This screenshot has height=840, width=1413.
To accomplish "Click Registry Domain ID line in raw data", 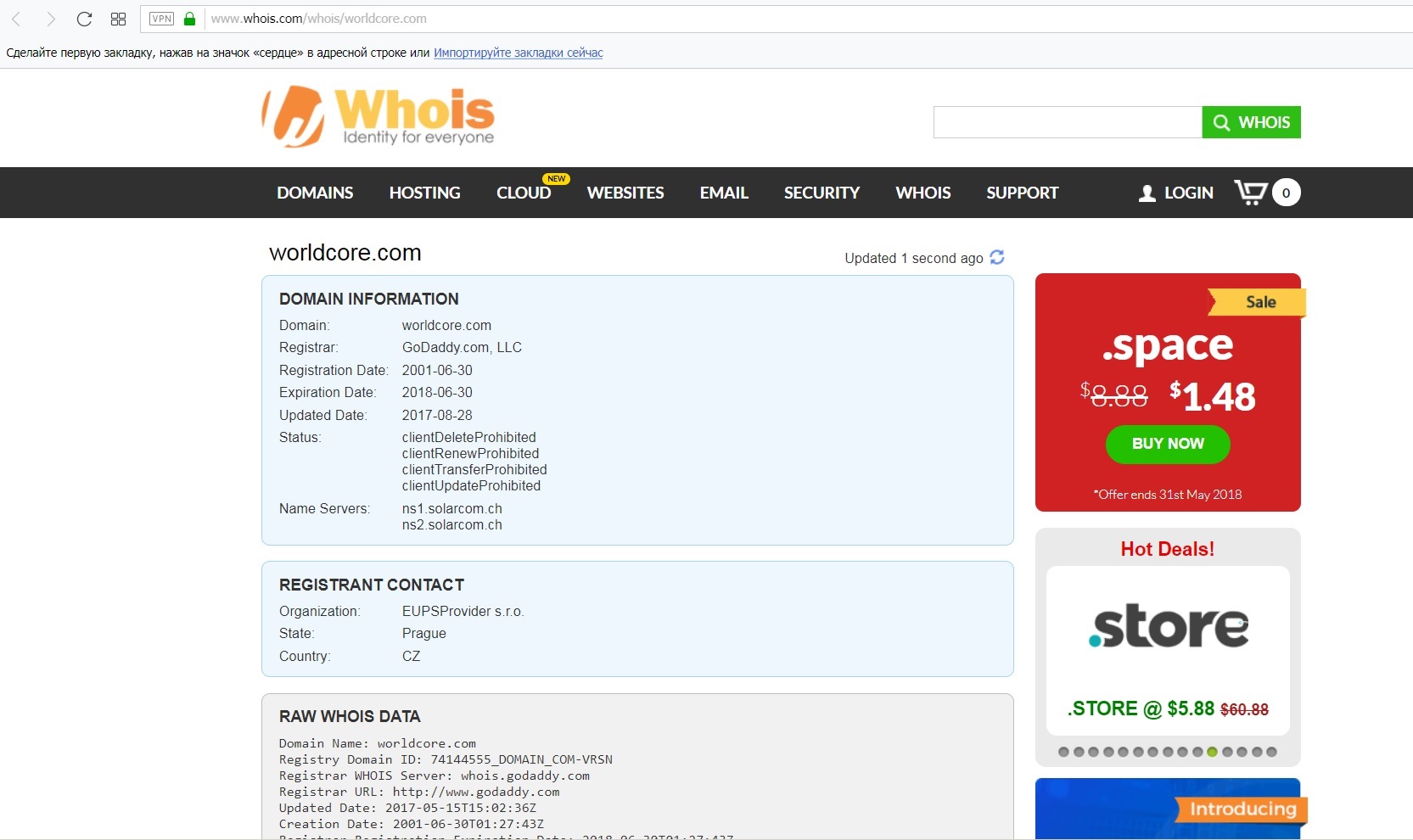I will (446, 759).
